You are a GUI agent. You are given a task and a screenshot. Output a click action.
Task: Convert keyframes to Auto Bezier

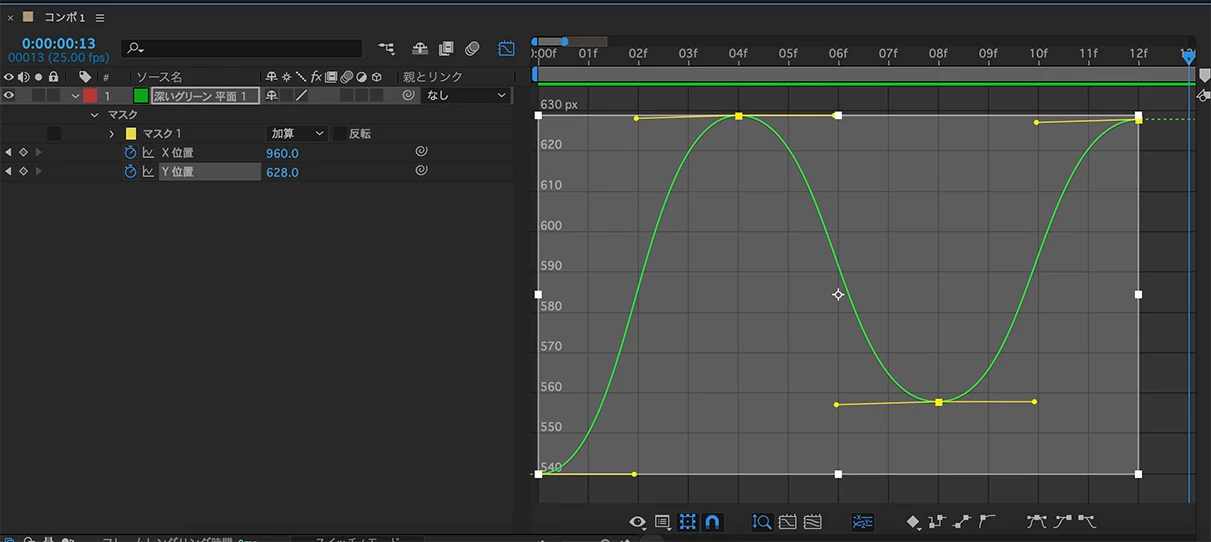click(987, 521)
